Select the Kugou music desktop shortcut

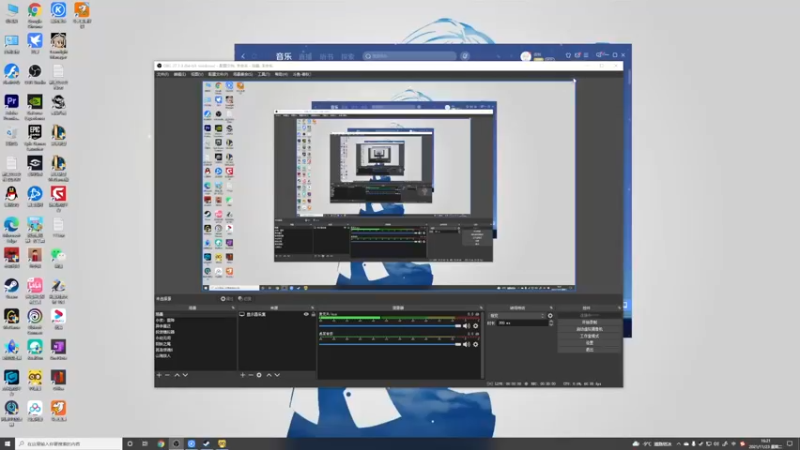(x=58, y=13)
